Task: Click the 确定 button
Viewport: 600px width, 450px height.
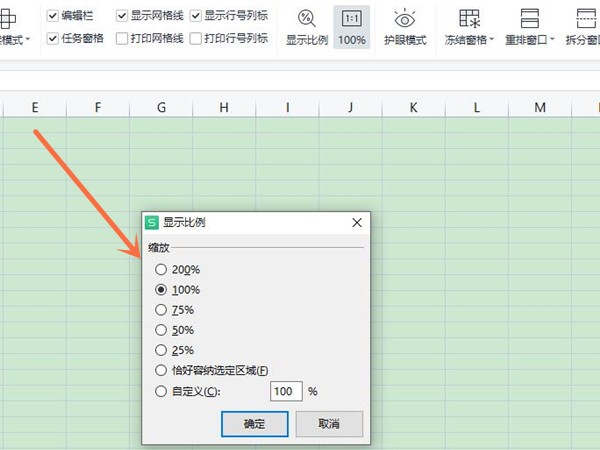Action: [x=254, y=423]
